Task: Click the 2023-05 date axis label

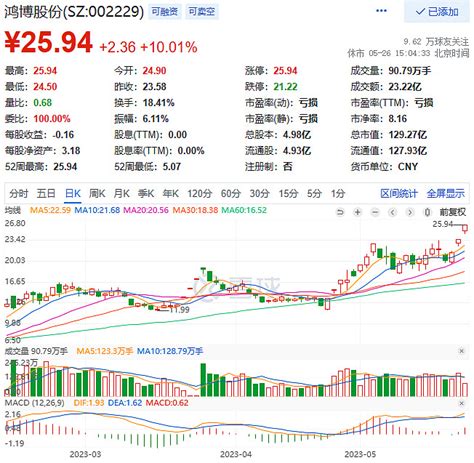Action: coord(360,454)
